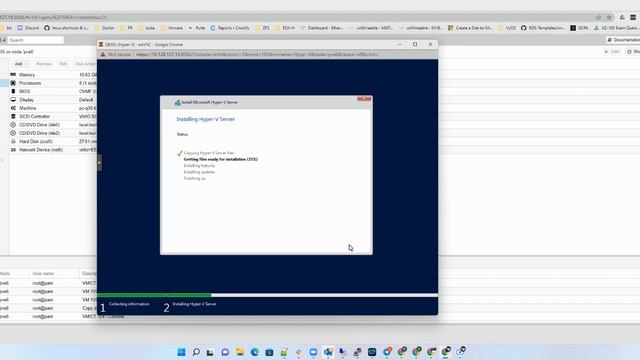Viewport: 640px width, 360px height.
Task: Click the Hyper-V installer title icon
Action: [178, 102]
